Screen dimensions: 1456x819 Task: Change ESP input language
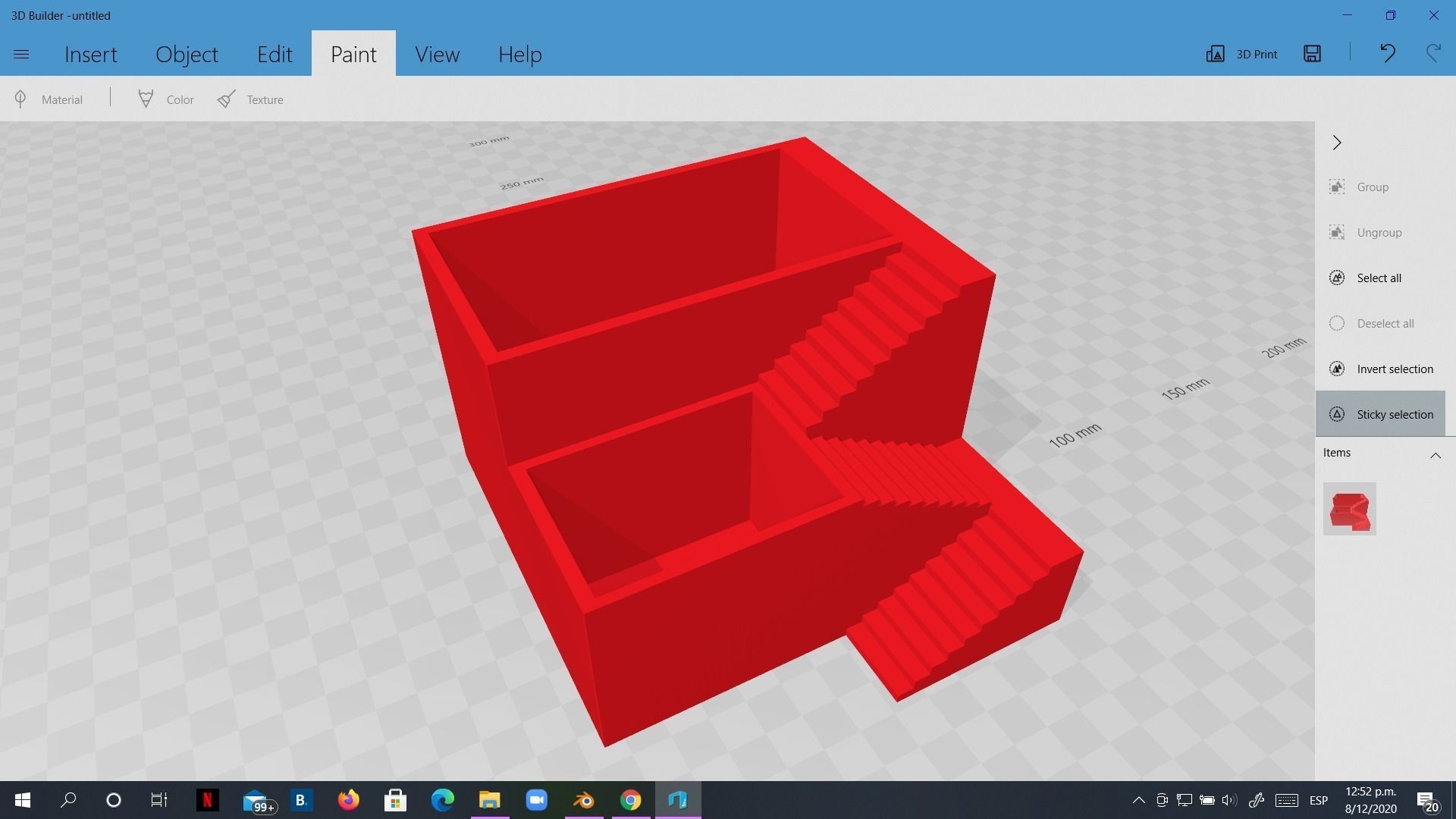coord(1319,800)
